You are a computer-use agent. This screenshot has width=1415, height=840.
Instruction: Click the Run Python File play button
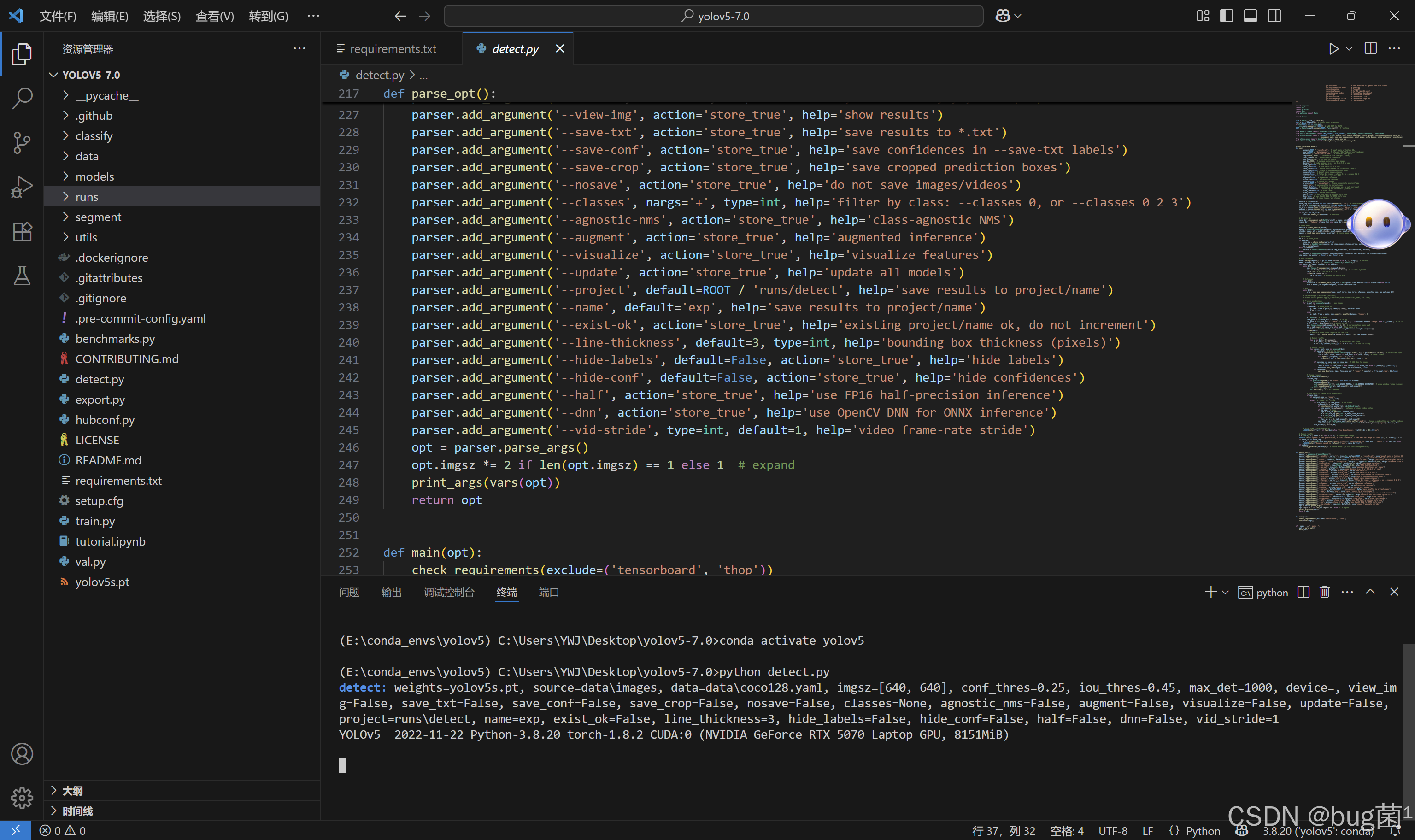point(1333,49)
